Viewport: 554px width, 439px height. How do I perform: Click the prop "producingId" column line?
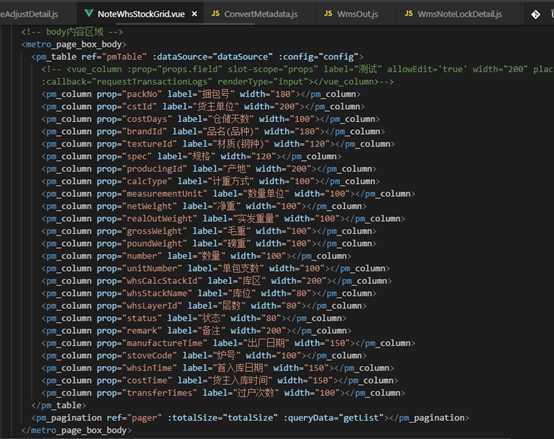(x=209, y=169)
